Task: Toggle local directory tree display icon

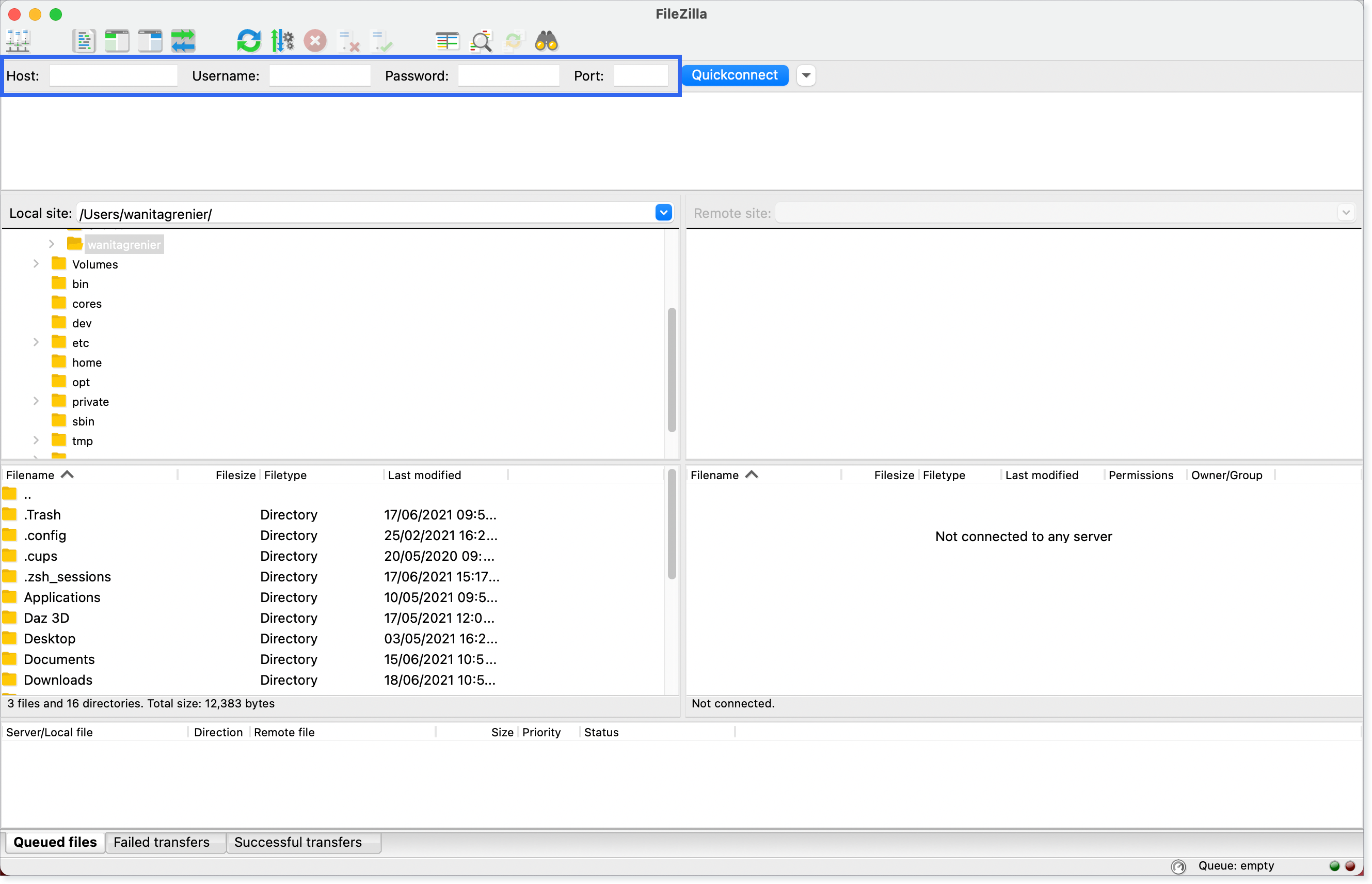Action: [117, 41]
